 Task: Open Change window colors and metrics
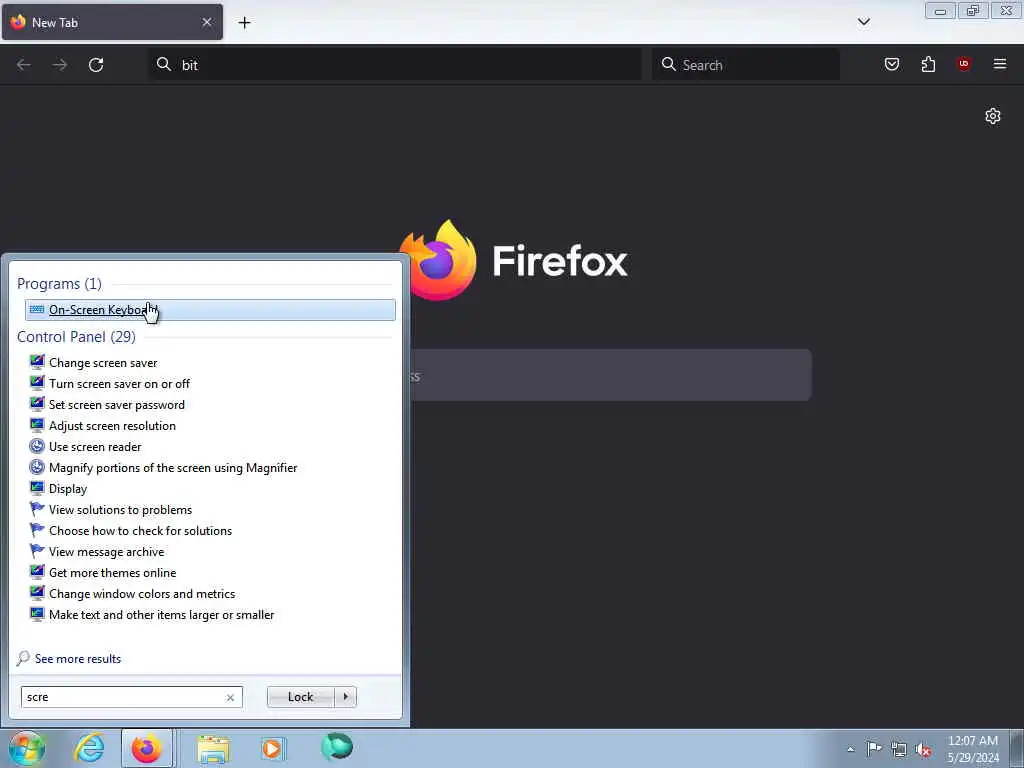point(142,594)
